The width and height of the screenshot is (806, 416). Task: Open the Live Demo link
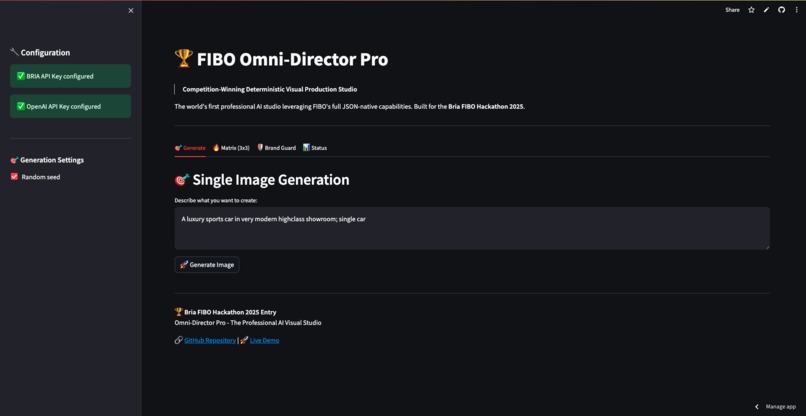(265, 340)
